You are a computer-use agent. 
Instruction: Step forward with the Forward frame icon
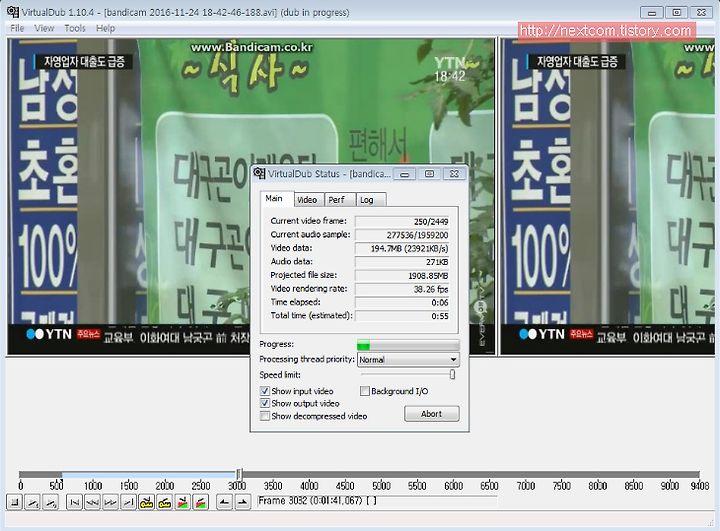[x=110, y=503]
